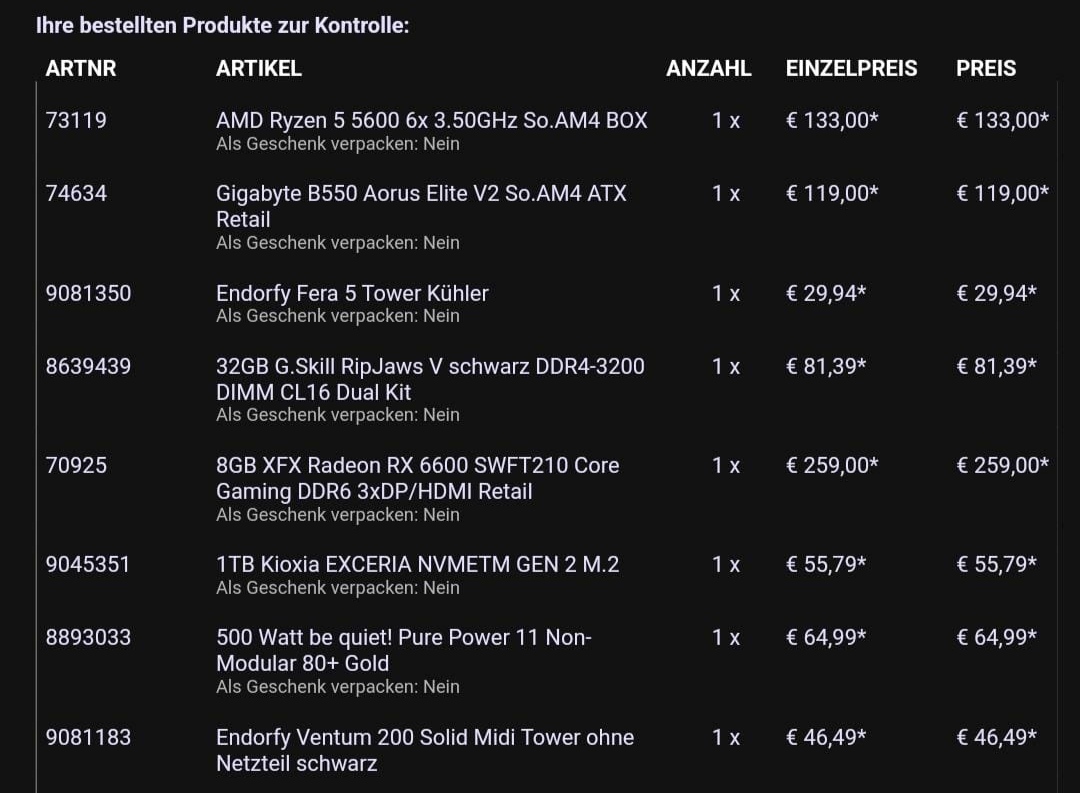
Task: Click article number 70925
Action: pyautogui.click(x=76, y=465)
